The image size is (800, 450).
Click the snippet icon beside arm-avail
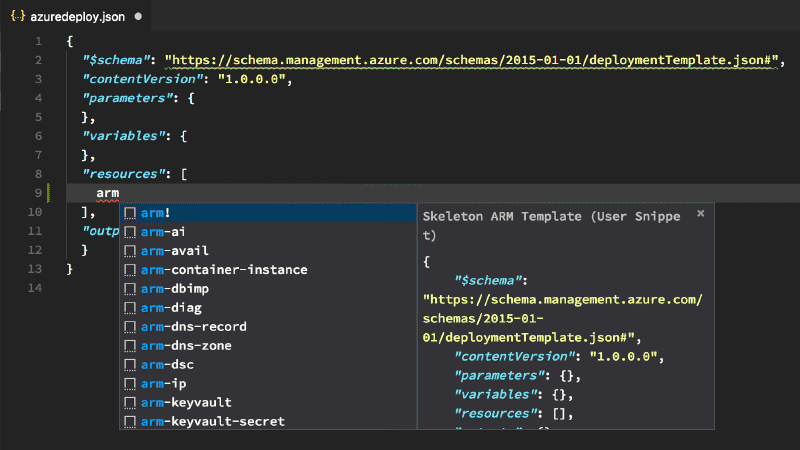[x=130, y=251]
